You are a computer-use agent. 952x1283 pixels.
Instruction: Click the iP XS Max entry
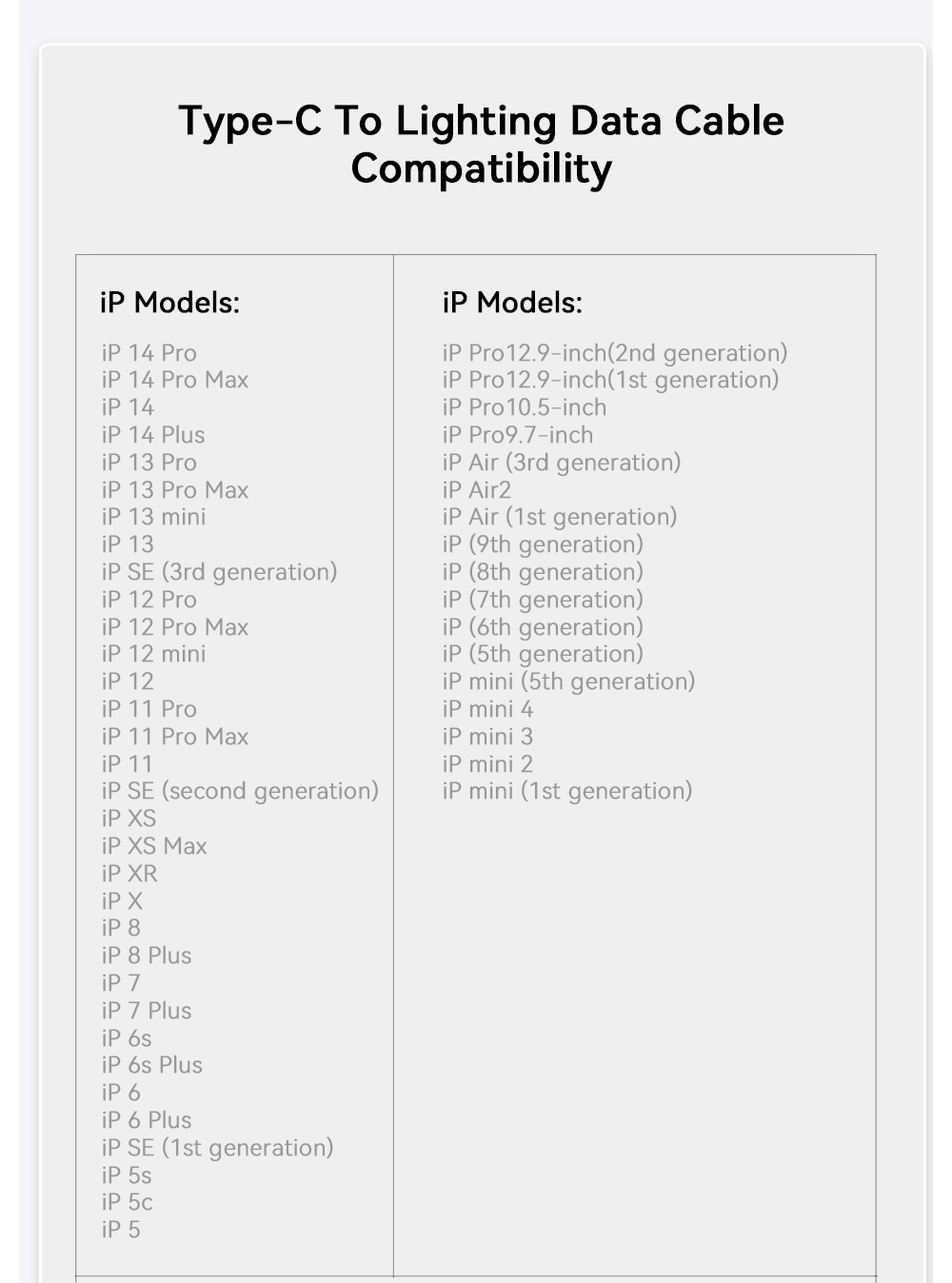tap(154, 846)
